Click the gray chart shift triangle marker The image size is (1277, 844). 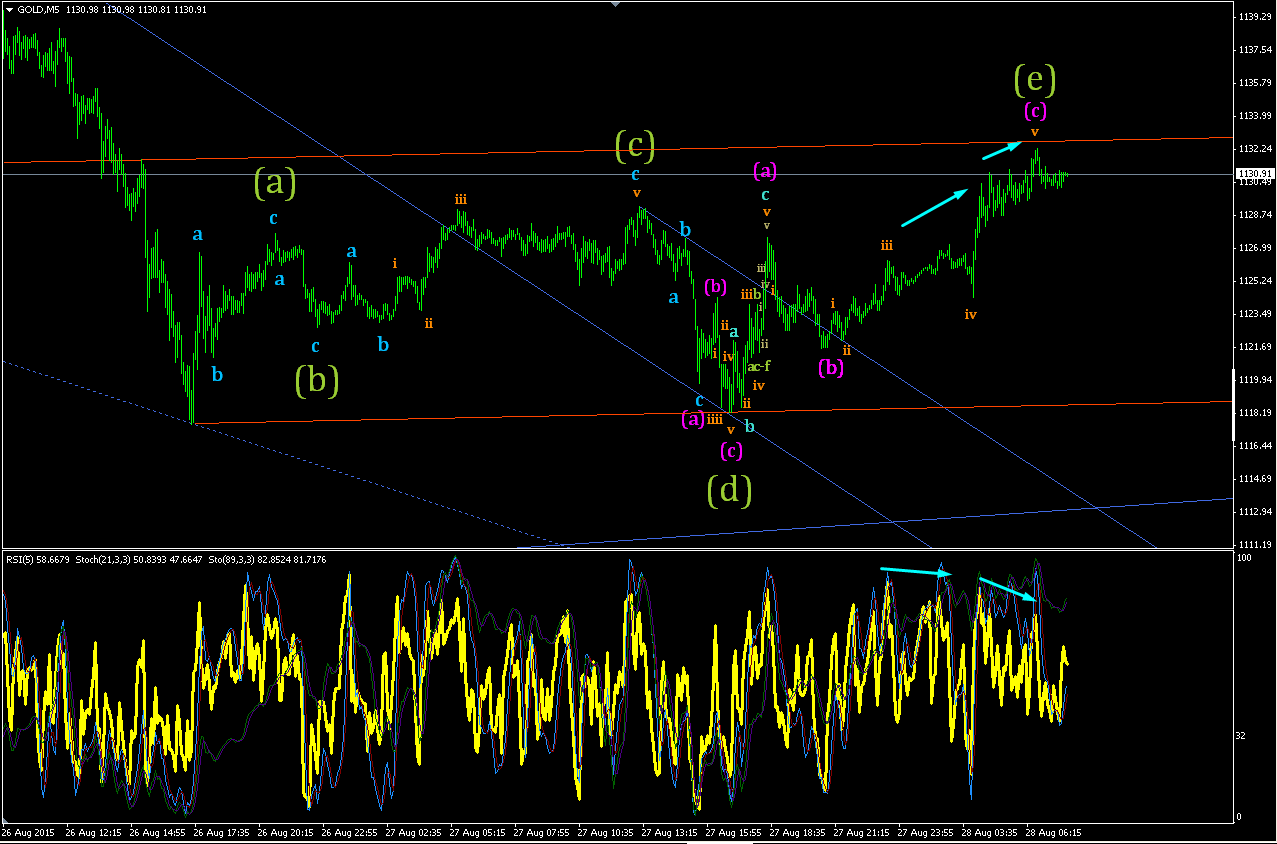616,5
